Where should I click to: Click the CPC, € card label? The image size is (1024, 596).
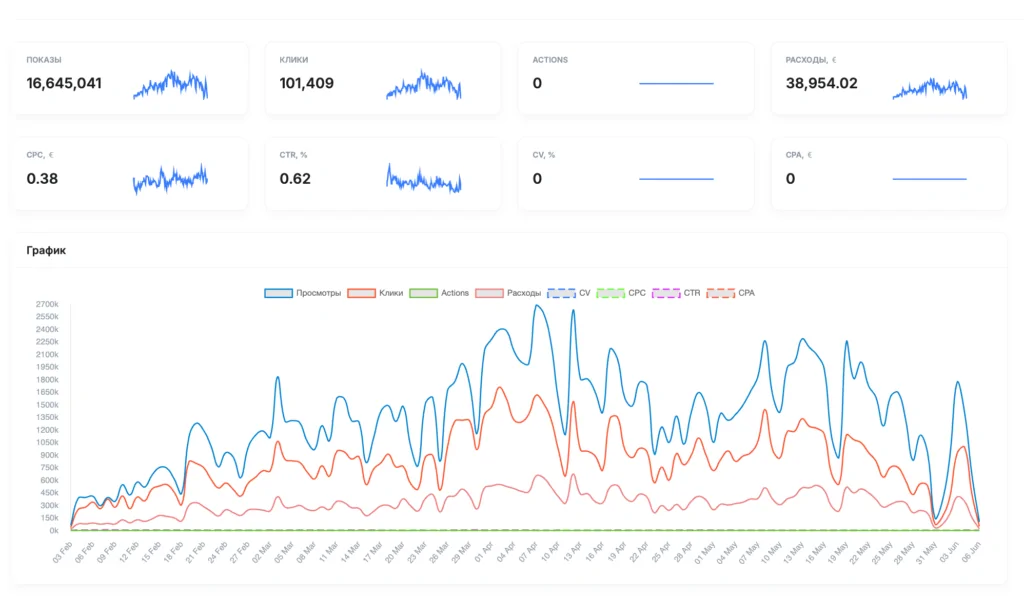pos(40,155)
